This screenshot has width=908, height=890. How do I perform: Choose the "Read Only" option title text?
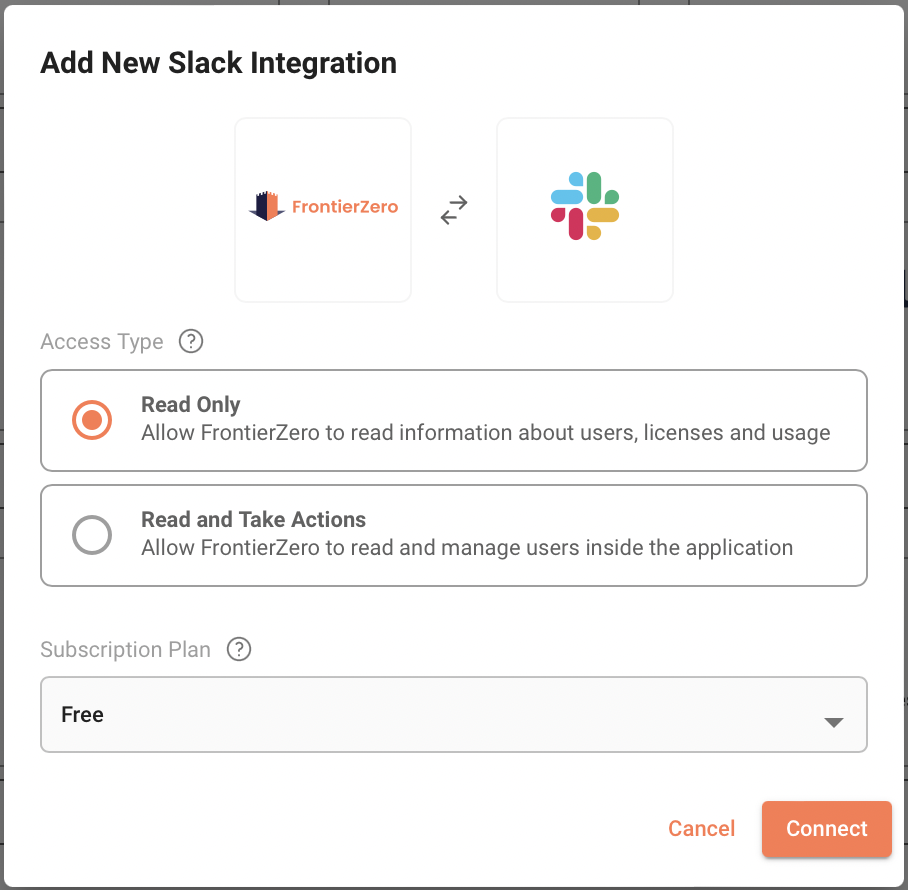(x=191, y=405)
